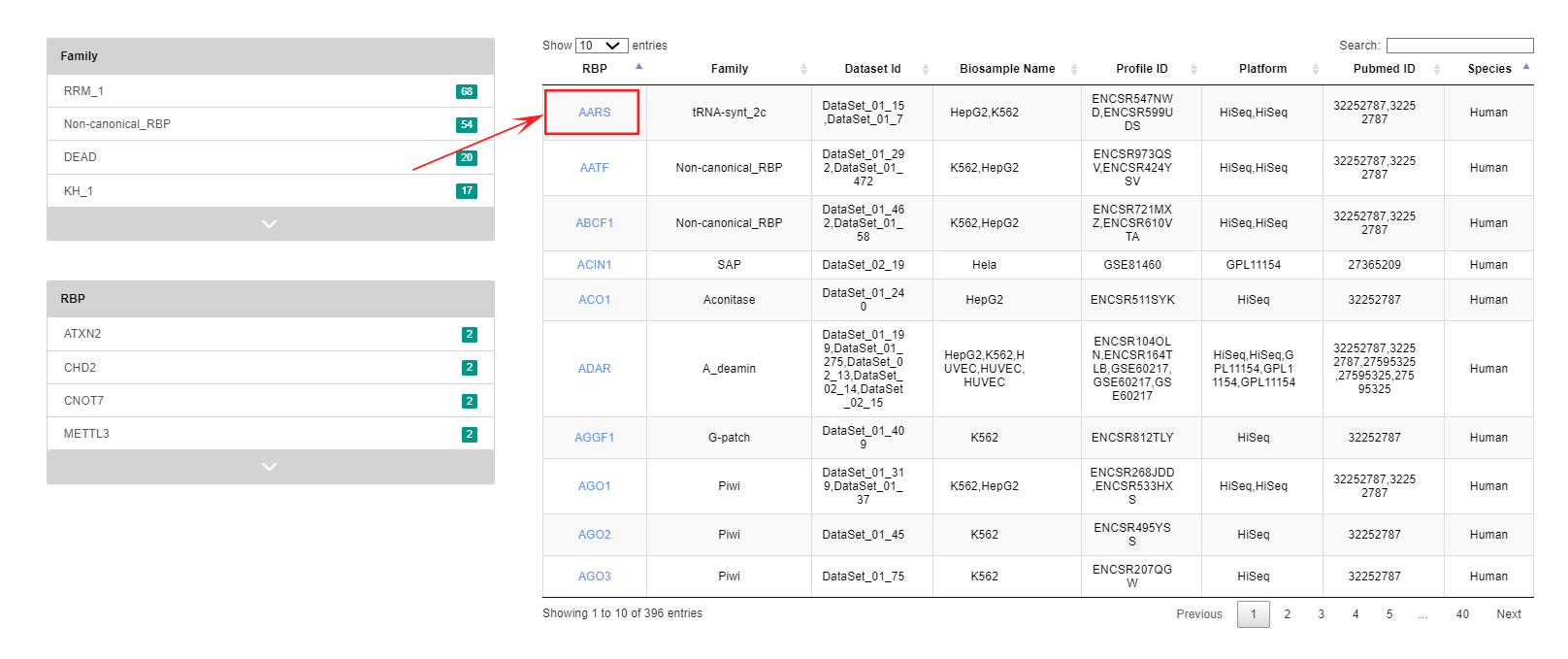Screen dimensions: 1568x659
Task: Open the AARS RBP link
Action: point(594,113)
